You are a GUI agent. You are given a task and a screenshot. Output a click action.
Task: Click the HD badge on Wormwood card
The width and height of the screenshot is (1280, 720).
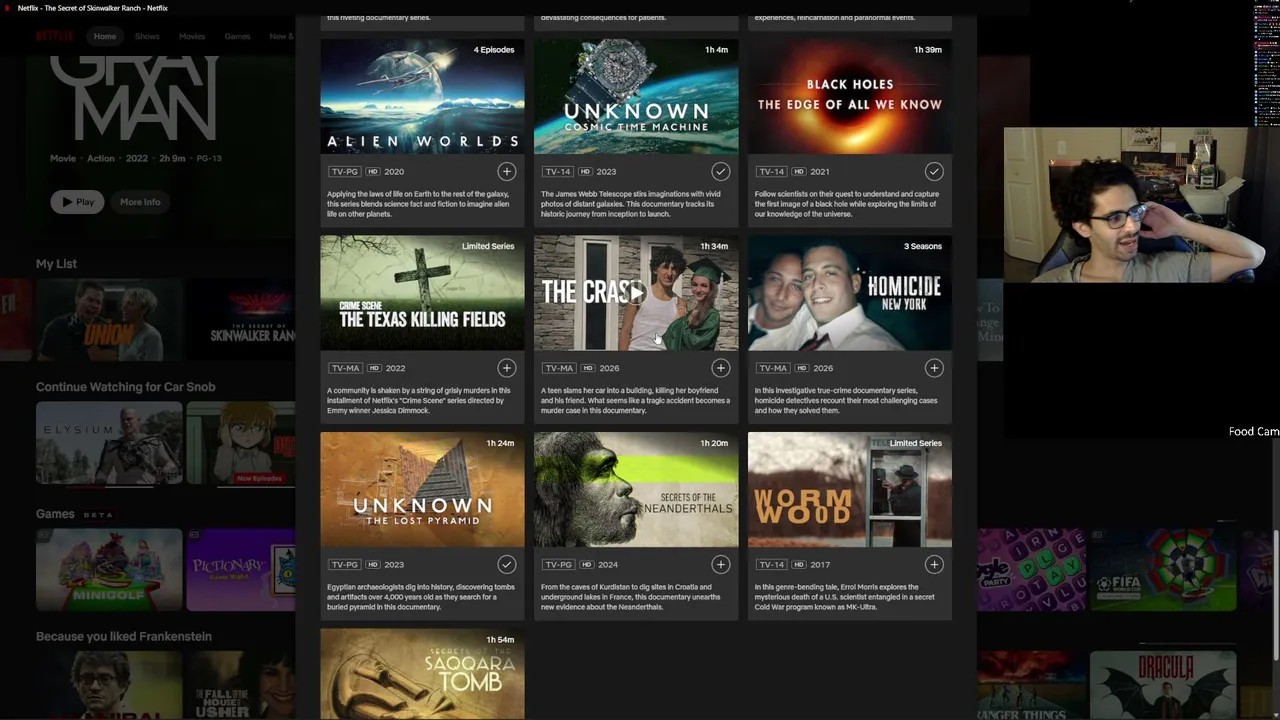point(799,565)
